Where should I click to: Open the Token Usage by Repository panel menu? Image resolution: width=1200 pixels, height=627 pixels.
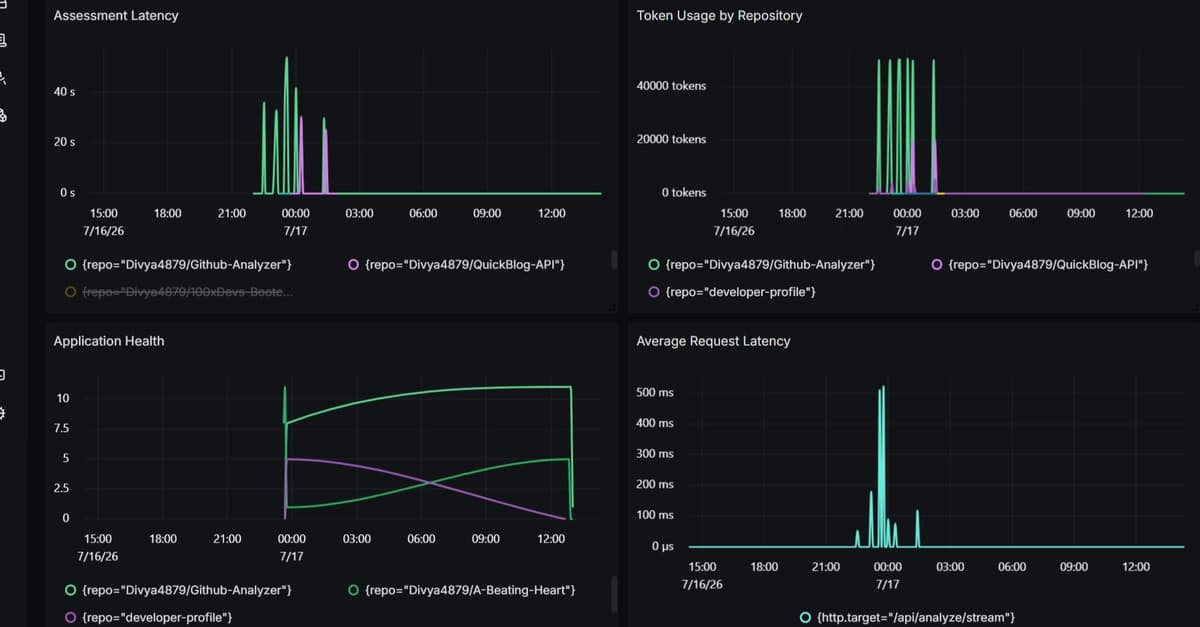pos(719,16)
